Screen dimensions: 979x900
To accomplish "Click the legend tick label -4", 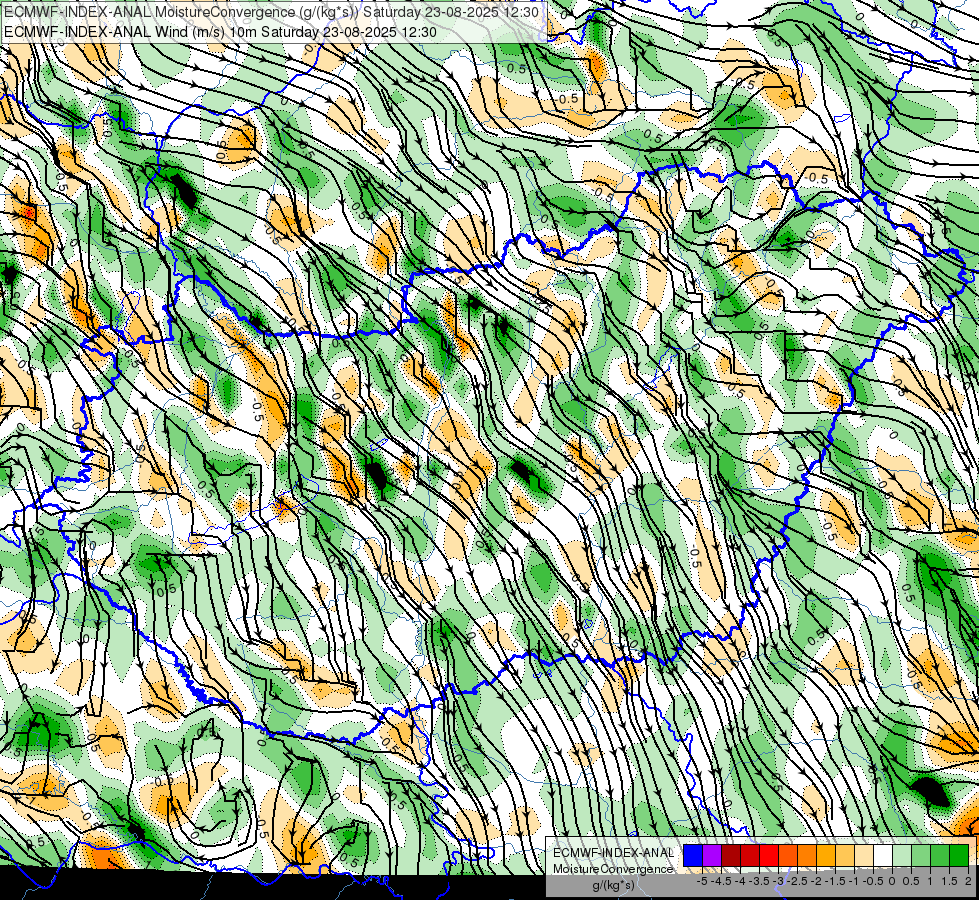I will click(740, 881).
